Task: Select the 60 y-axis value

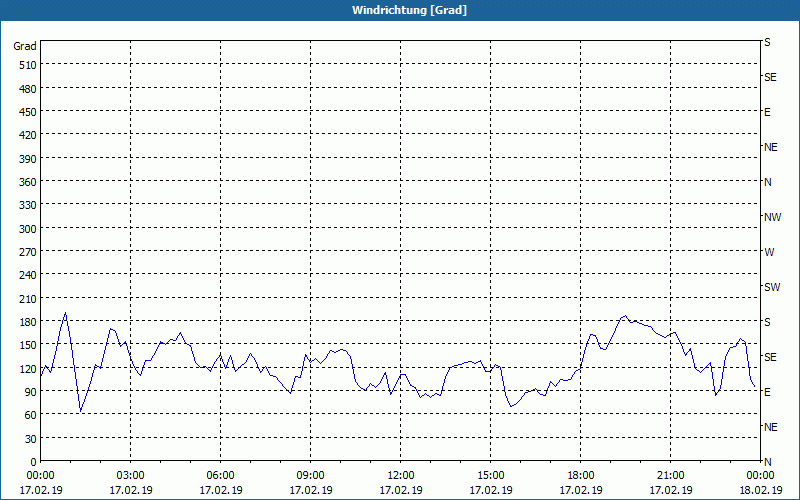Action: tap(31, 415)
